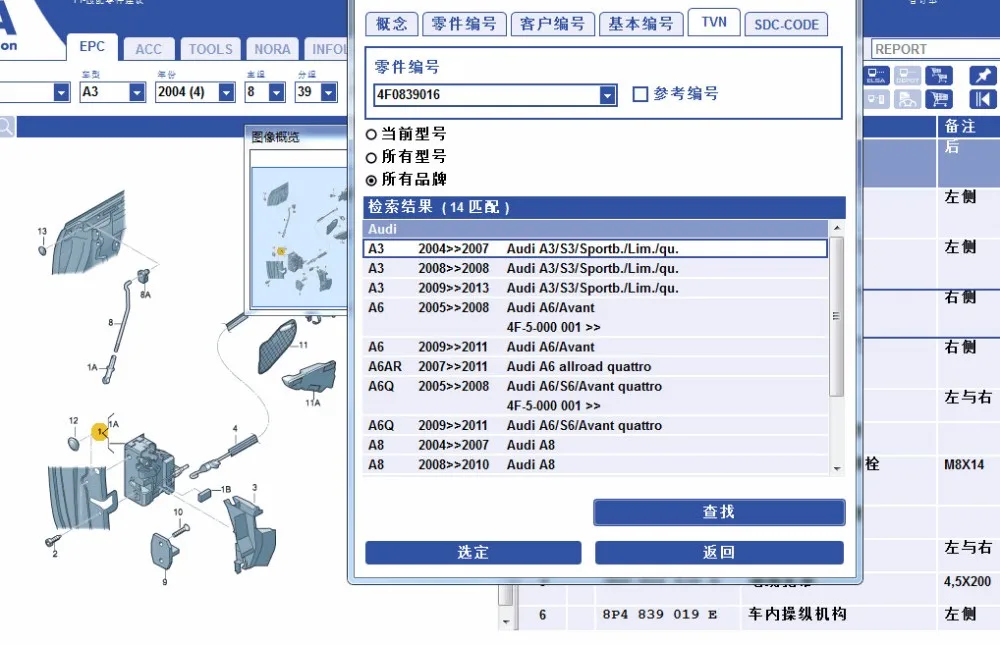Click the greyed car document icon
This screenshot has height=645, width=1000.
click(907, 99)
